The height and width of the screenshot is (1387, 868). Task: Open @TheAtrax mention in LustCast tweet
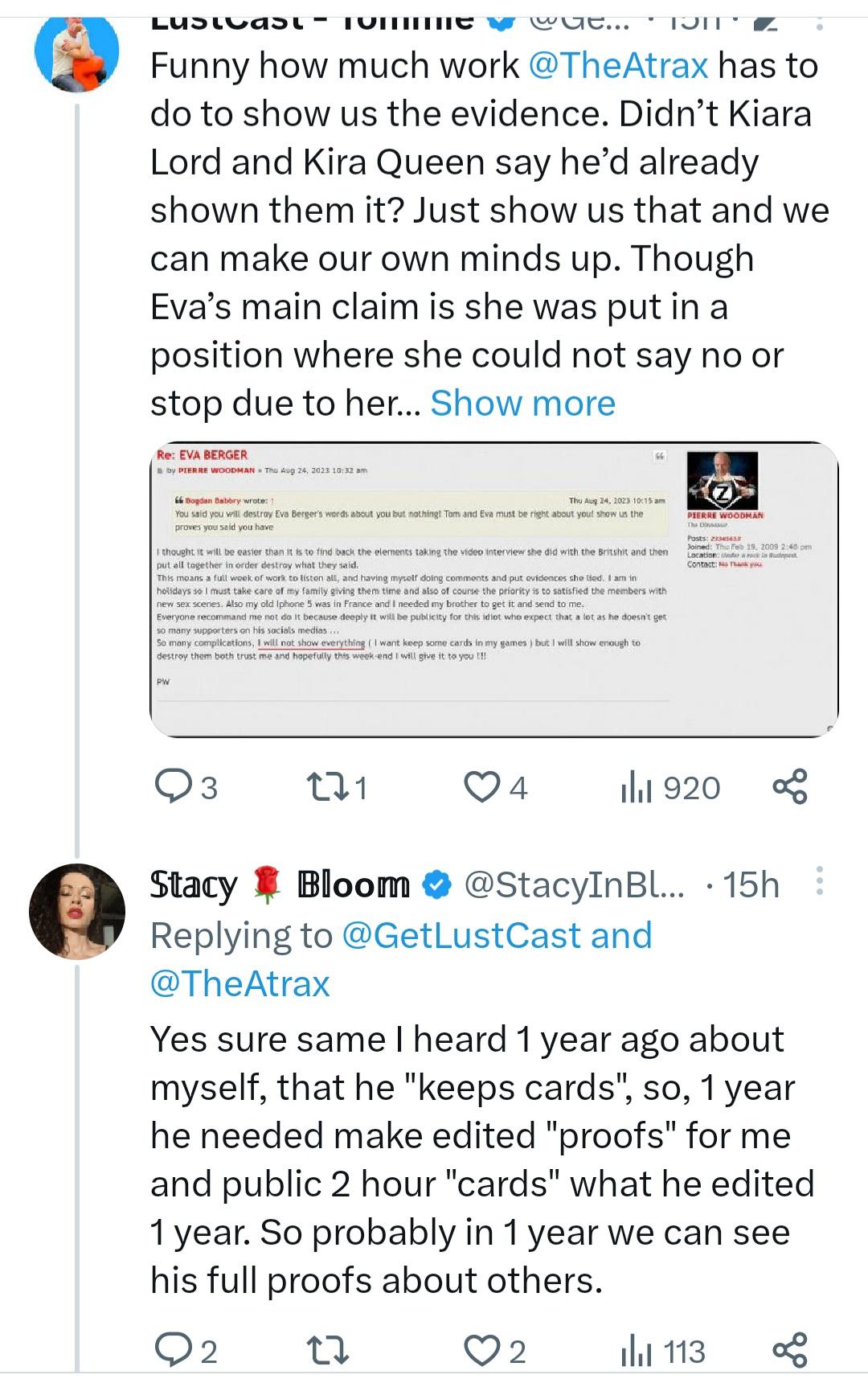[x=618, y=65]
